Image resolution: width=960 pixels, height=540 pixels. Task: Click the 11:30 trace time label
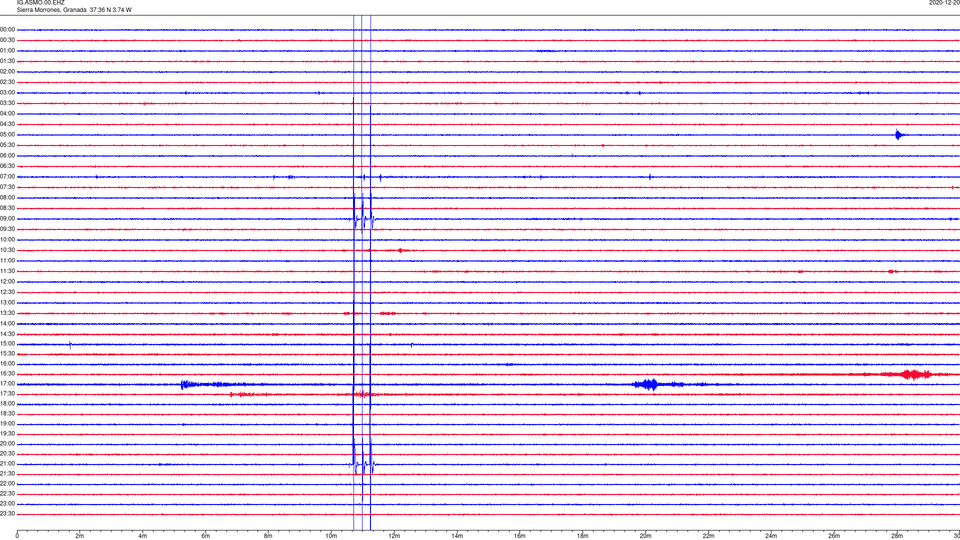click(x=7, y=271)
